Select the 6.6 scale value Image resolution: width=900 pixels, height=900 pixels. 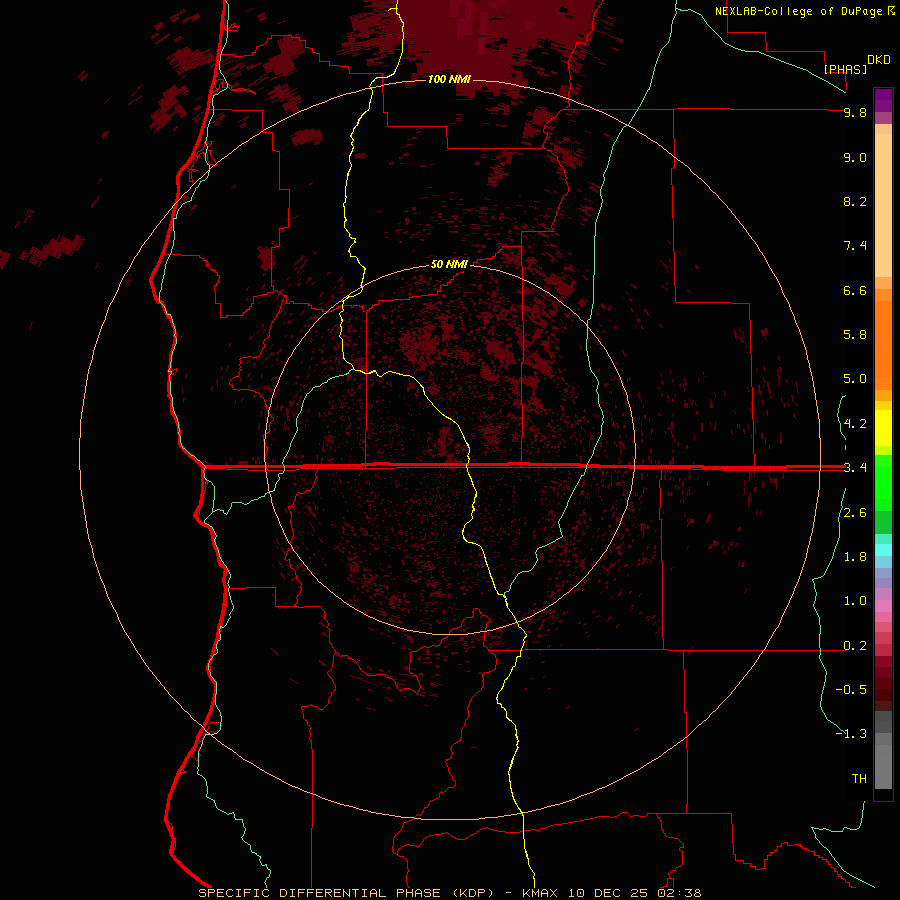(x=855, y=290)
